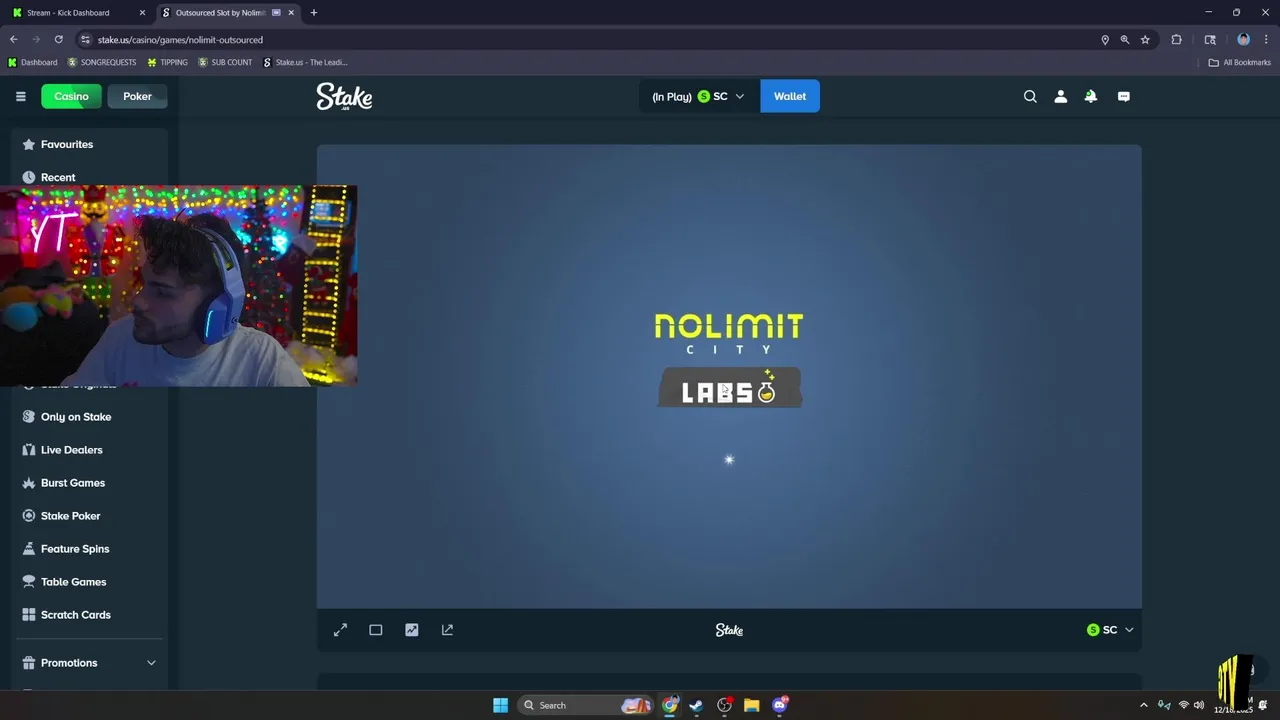
Task: Open File Explorer from the taskbar
Action: tap(751, 705)
